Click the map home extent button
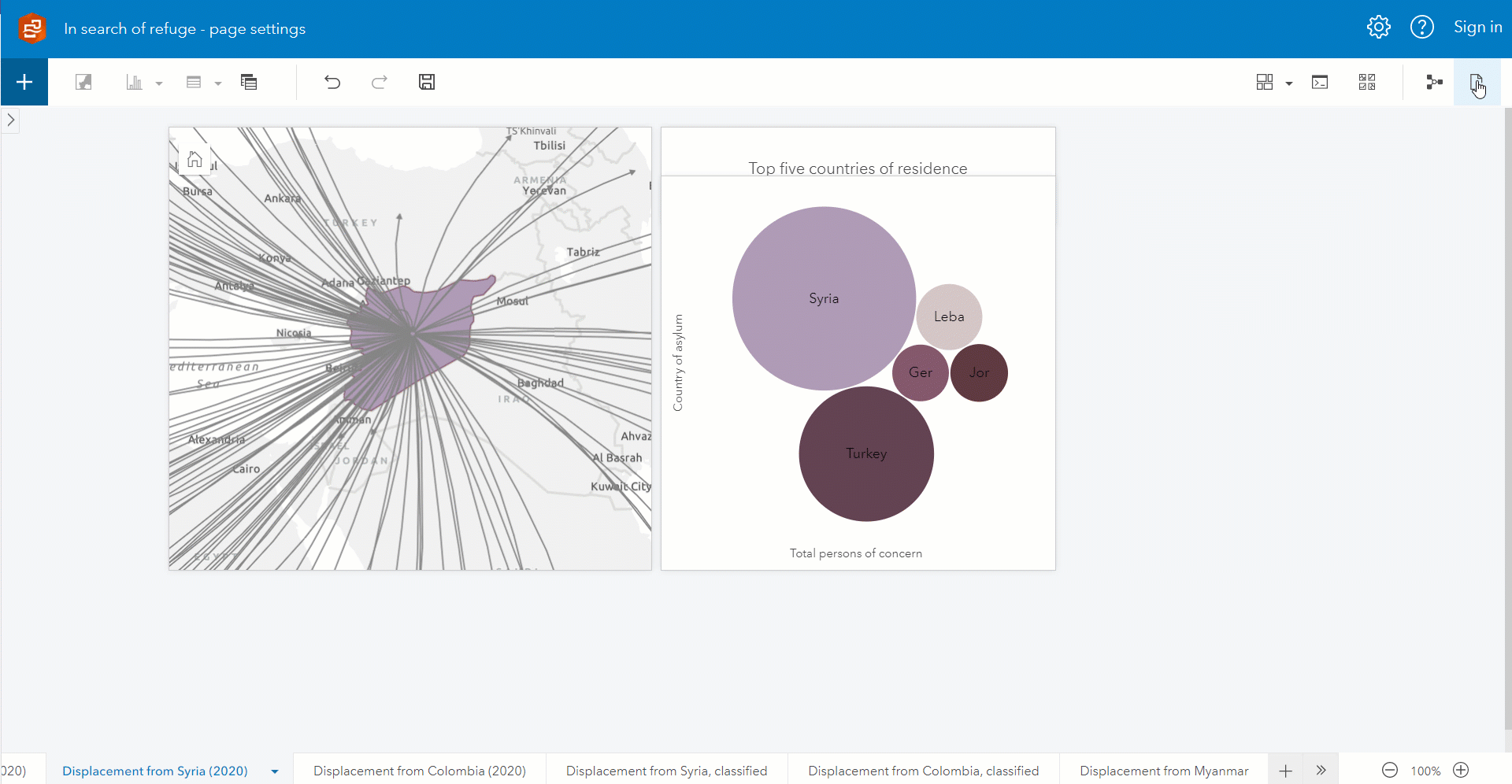The height and width of the screenshot is (784, 1512). tap(195, 160)
